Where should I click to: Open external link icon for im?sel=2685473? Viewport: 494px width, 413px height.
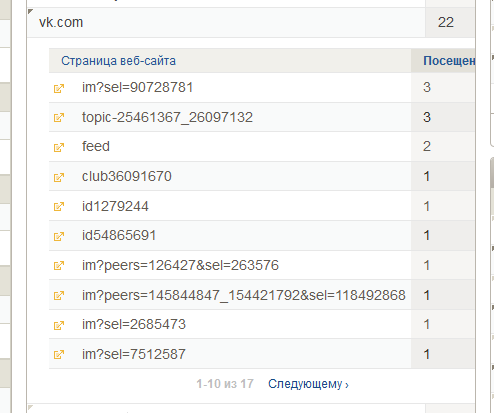[x=59, y=325]
